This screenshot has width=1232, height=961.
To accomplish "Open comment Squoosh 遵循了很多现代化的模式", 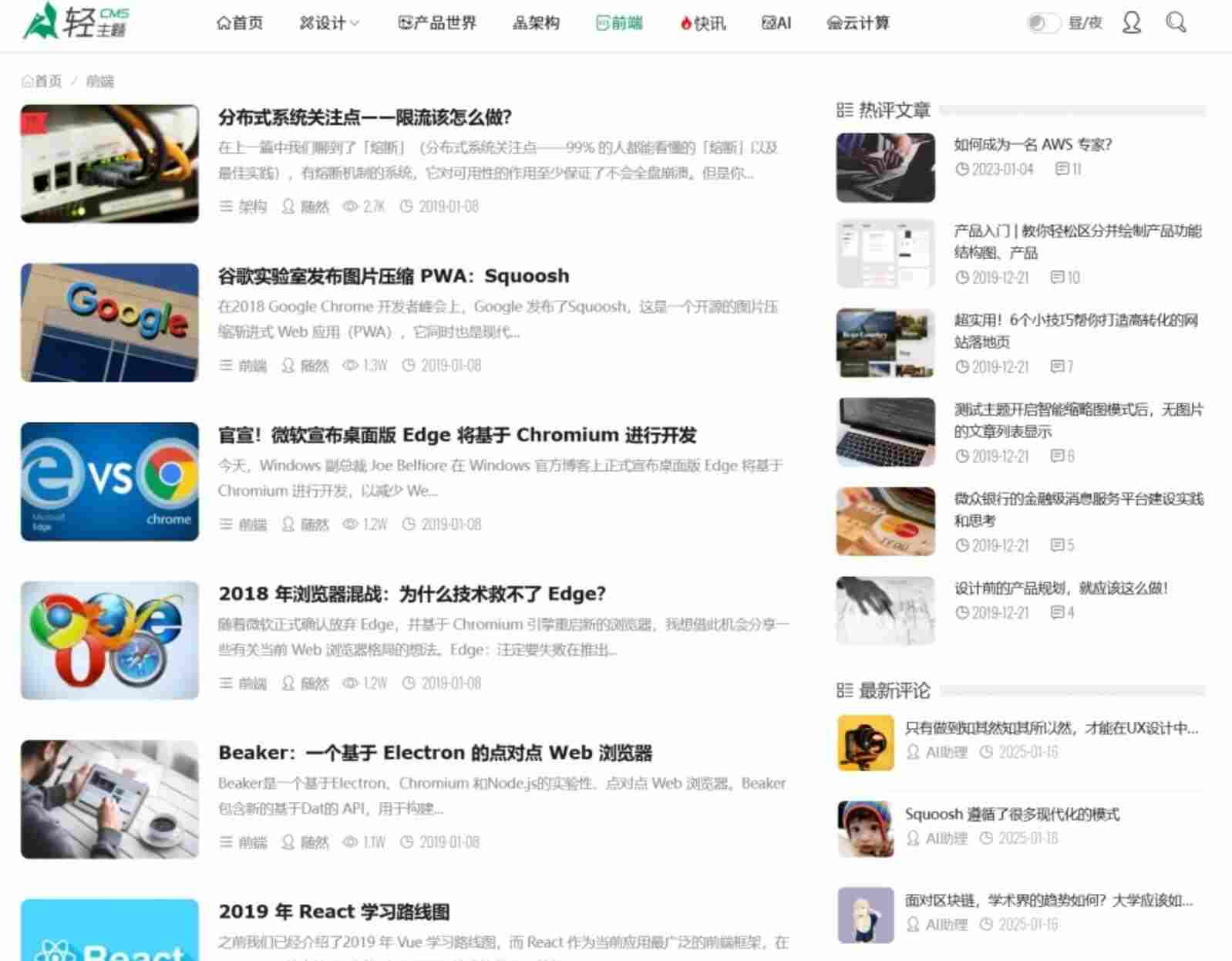I will pos(1012,814).
